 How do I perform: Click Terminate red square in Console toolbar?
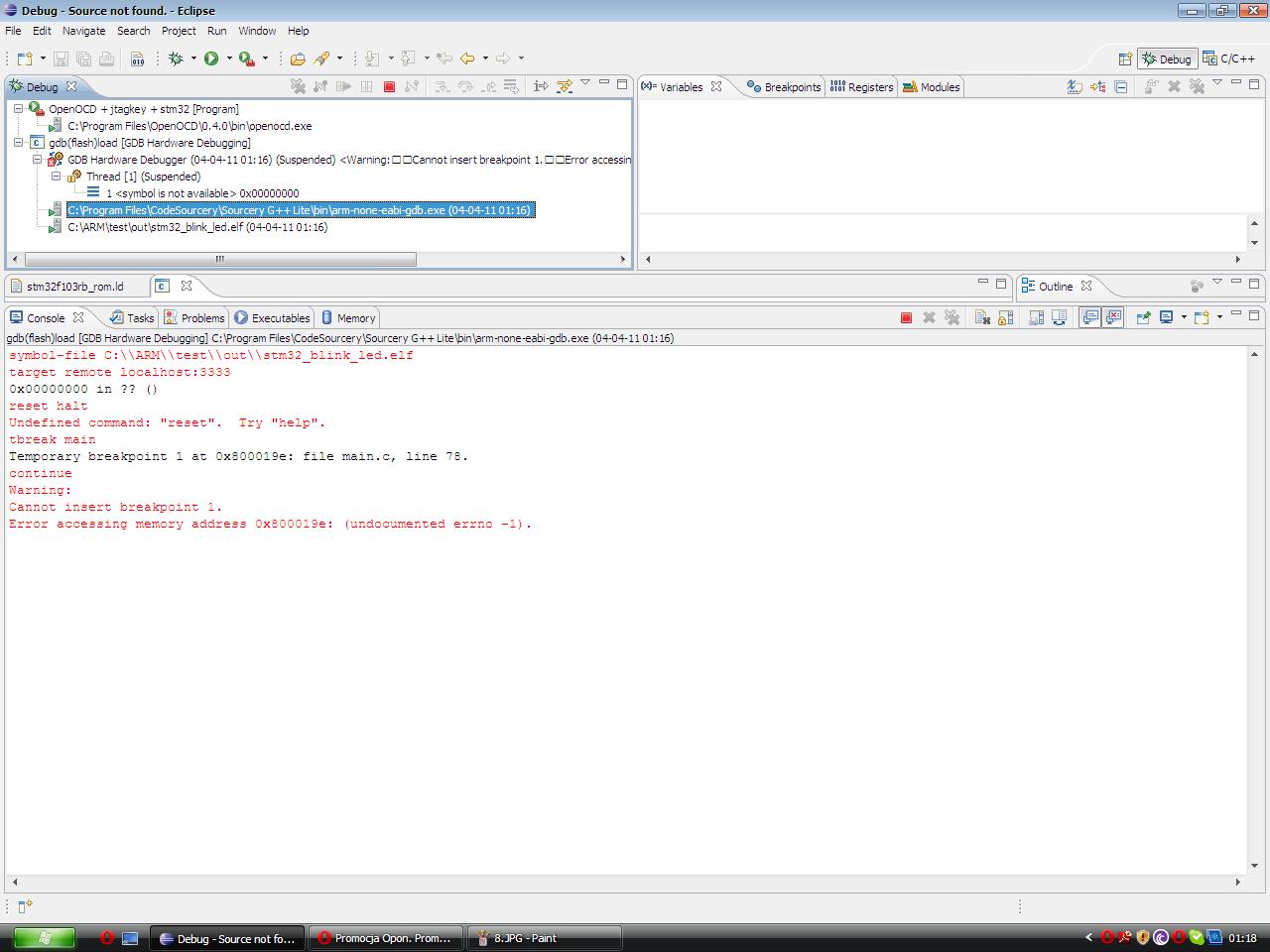click(906, 317)
